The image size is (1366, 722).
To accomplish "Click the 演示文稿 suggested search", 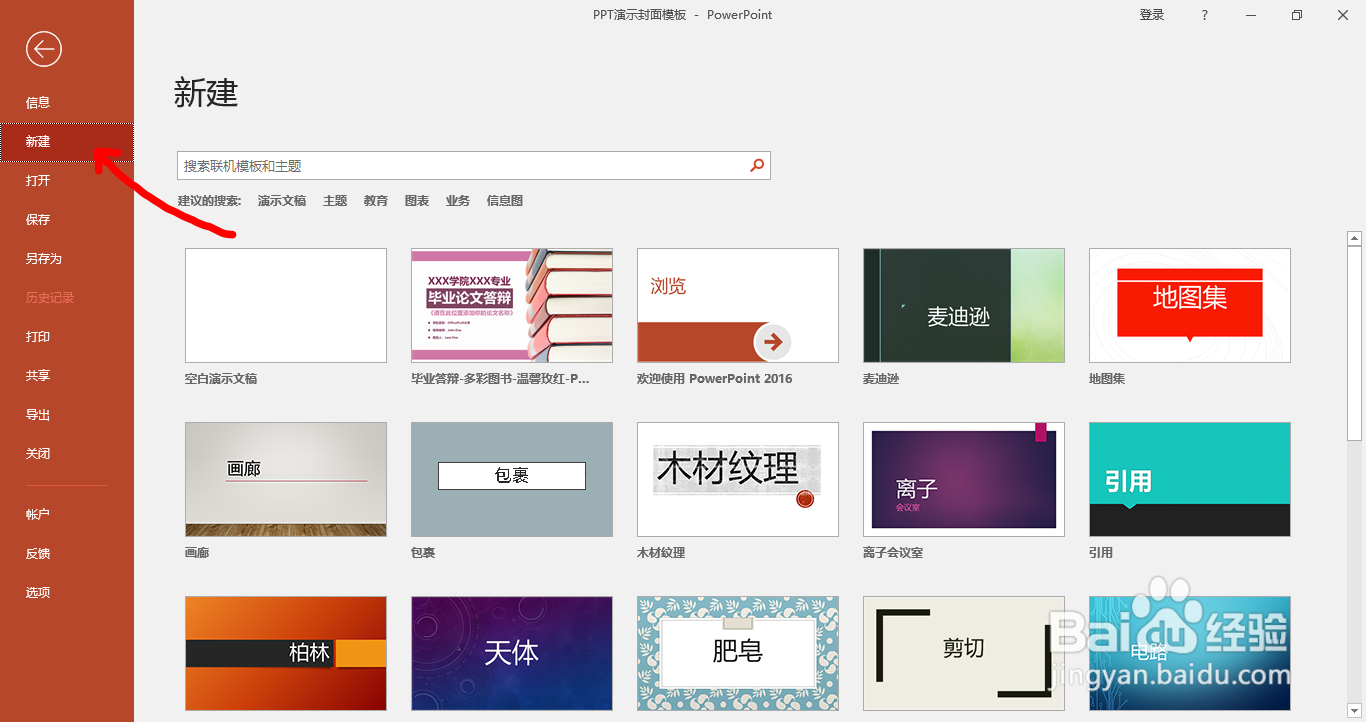I will [x=282, y=201].
